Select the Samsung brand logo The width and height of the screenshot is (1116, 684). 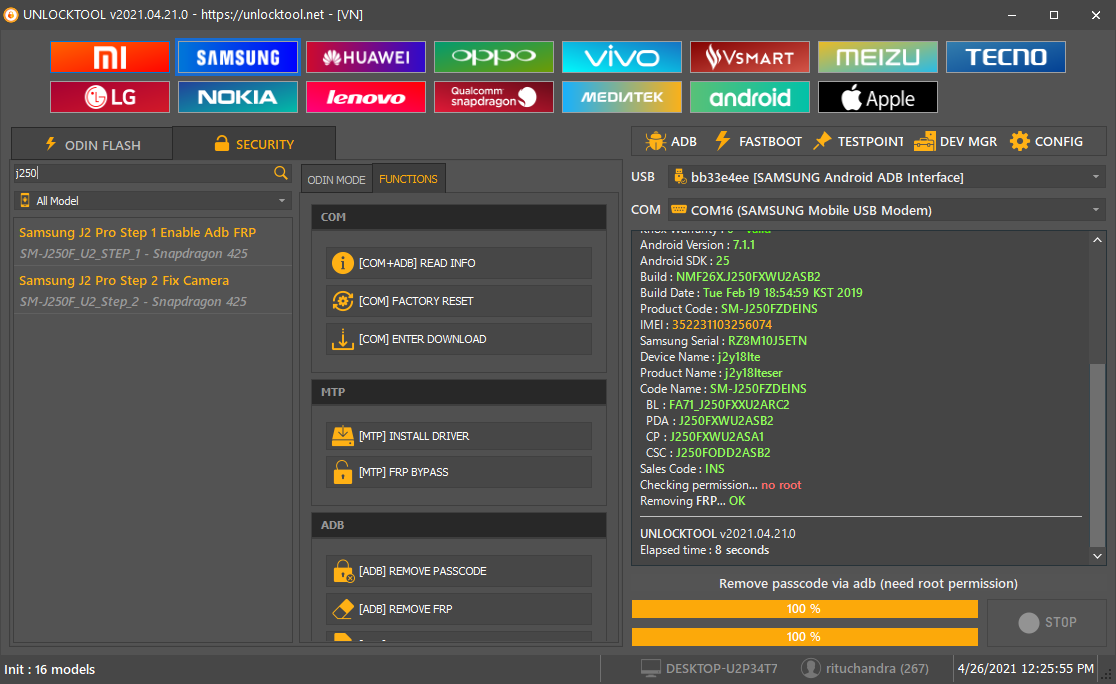pyautogui.click(x=238, y=57)
